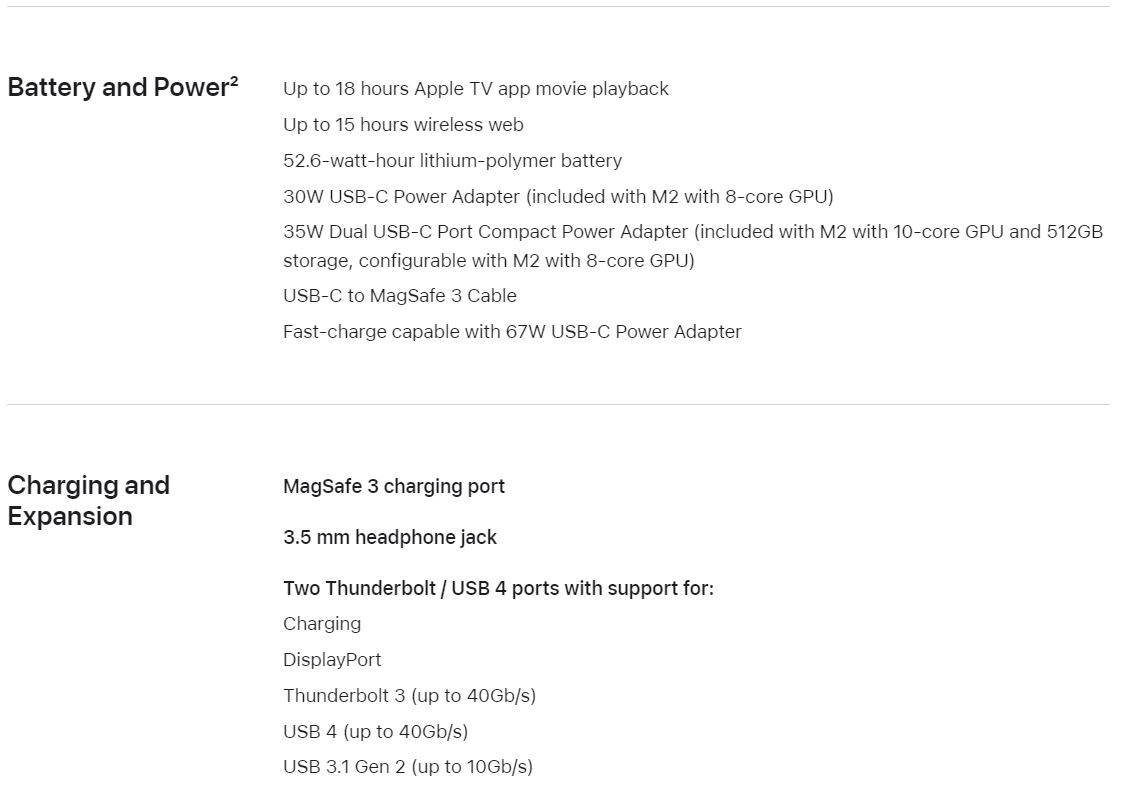Click the Charging and Expansion heading
The width and height of the screenshot is (1125, 796).
pyautogui.click(x=88, y=500)
